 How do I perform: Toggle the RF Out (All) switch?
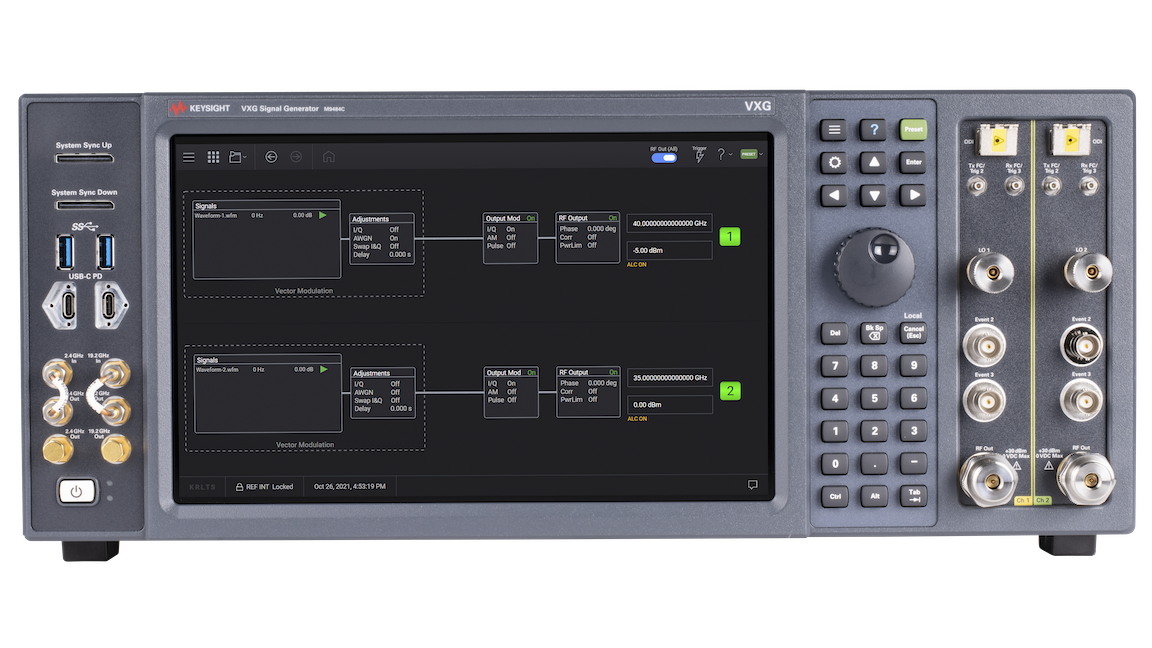[x=664, y=158]
